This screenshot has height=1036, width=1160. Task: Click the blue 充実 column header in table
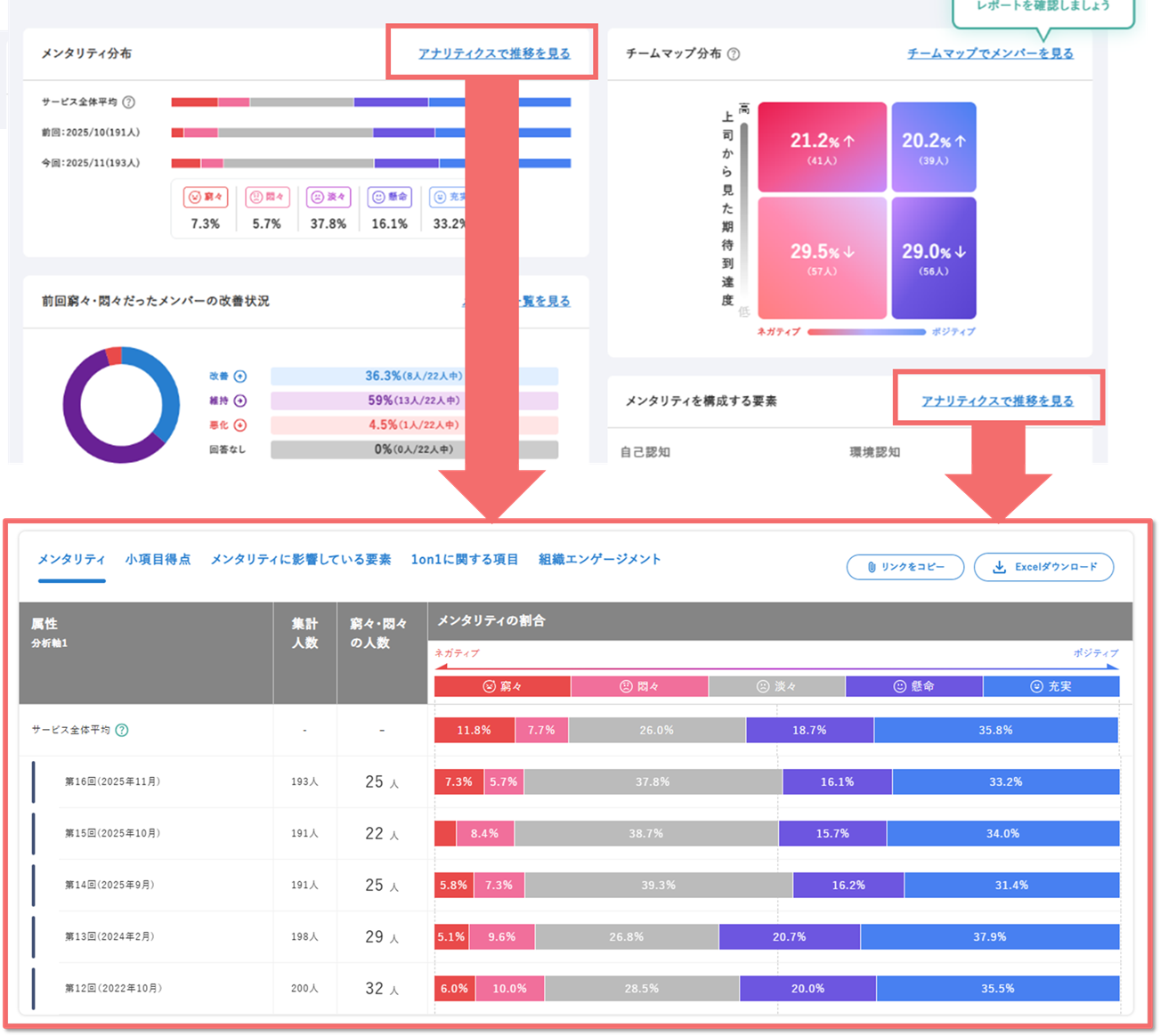point(1051,686)
